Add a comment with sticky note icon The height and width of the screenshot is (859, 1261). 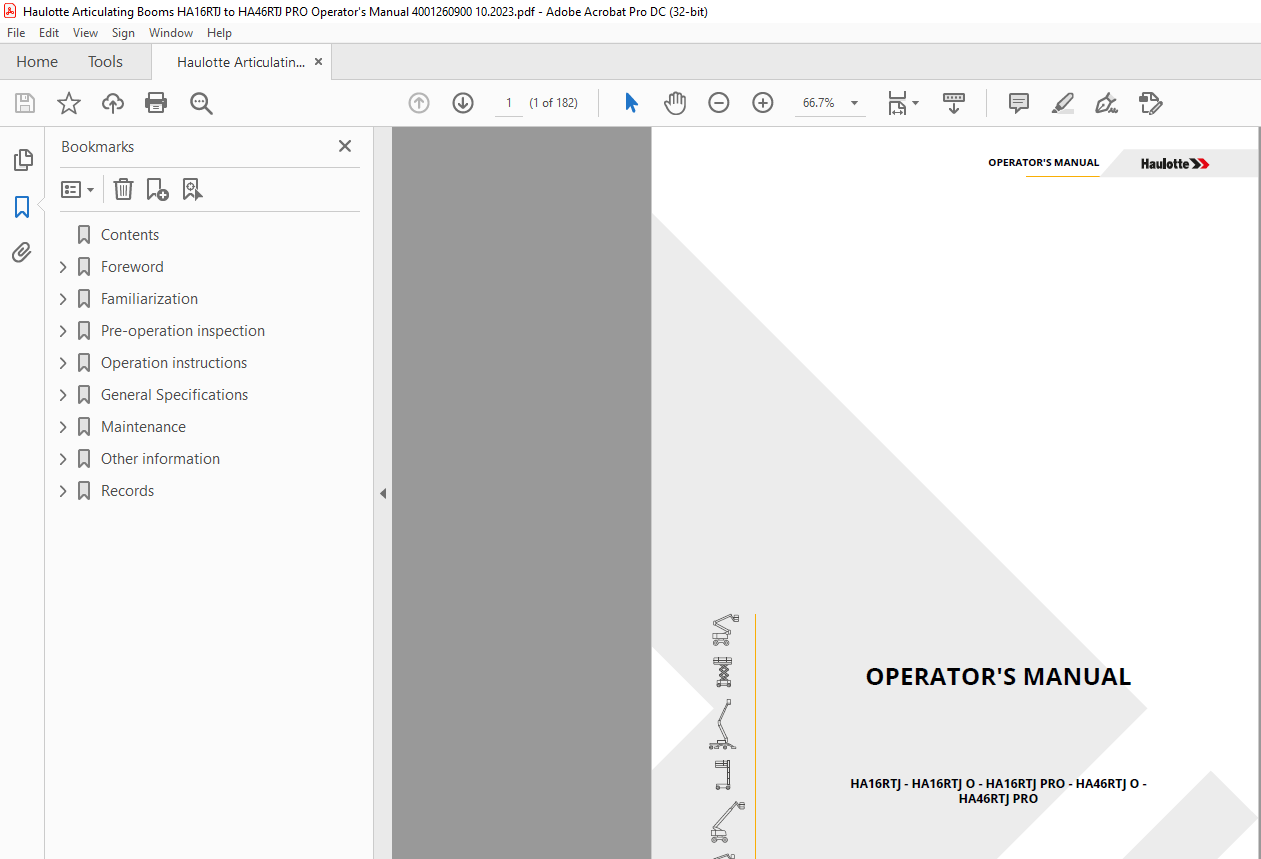(1019, 103)
